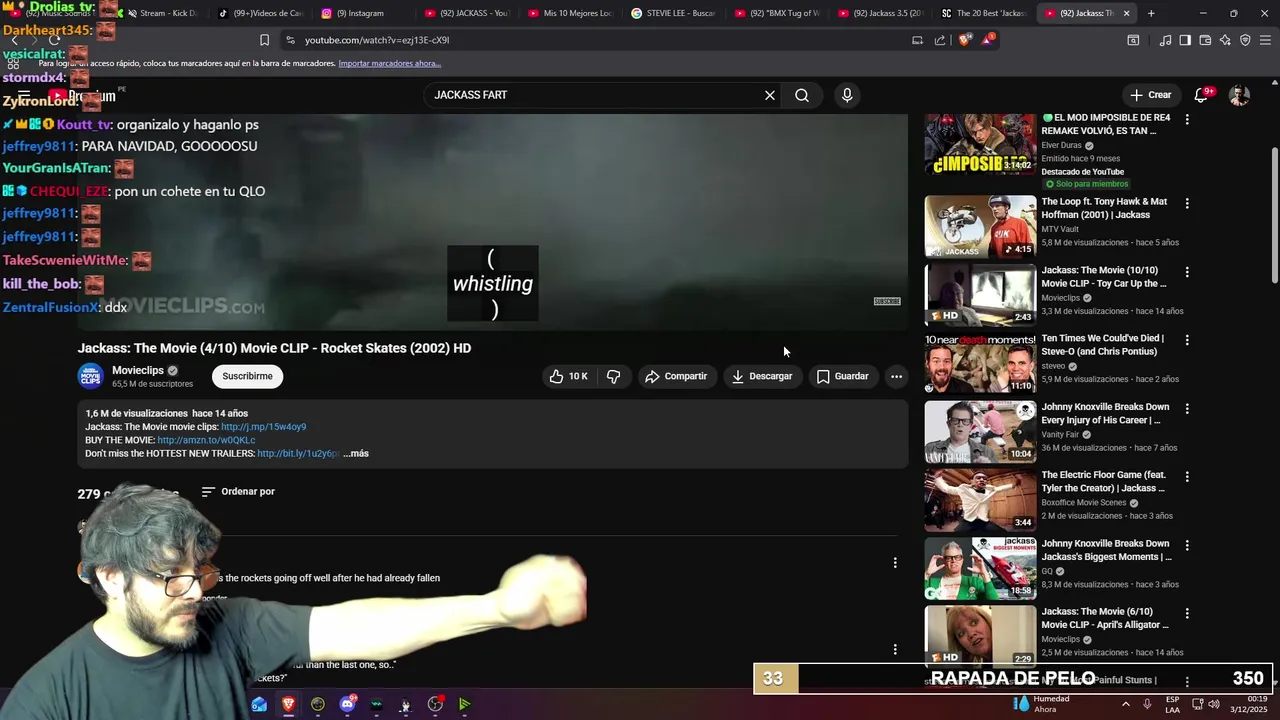Open options for Ten Times We Could've Died video
Viewport: 1280px width, 720px height.
(x=1187, y=340)
